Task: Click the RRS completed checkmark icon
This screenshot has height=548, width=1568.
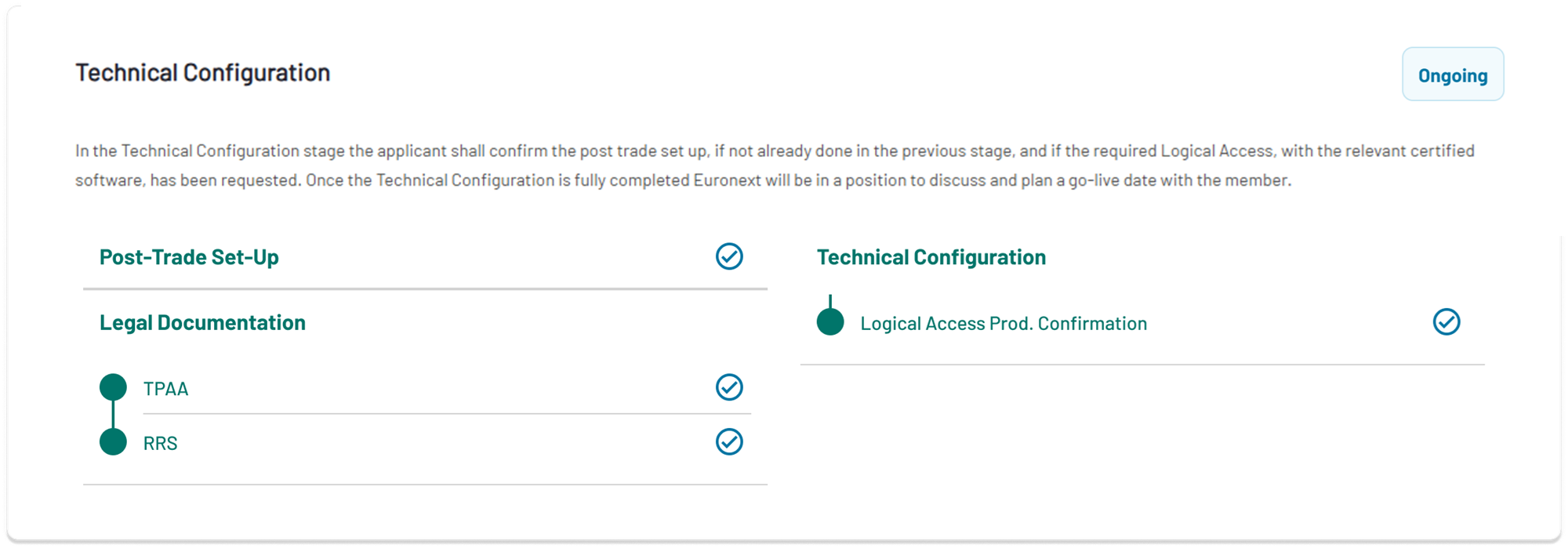Action: tap(729, 442)
